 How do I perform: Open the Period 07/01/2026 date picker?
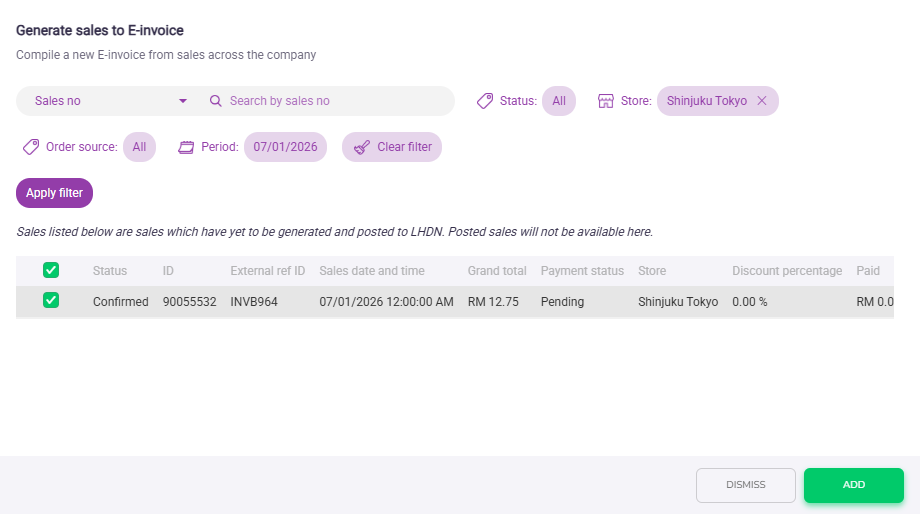[x=285, y=147]
